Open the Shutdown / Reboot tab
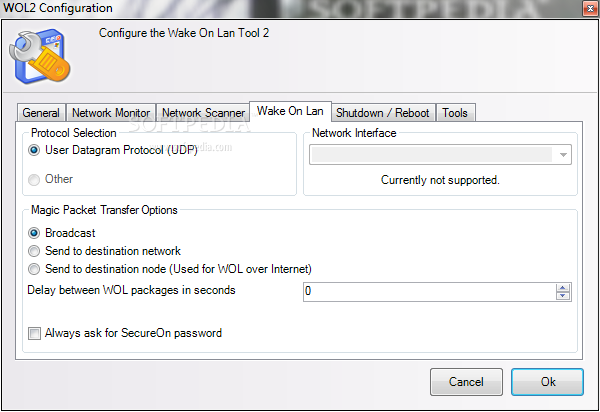This screenshot has height=412, width=600. click(383, 113)
